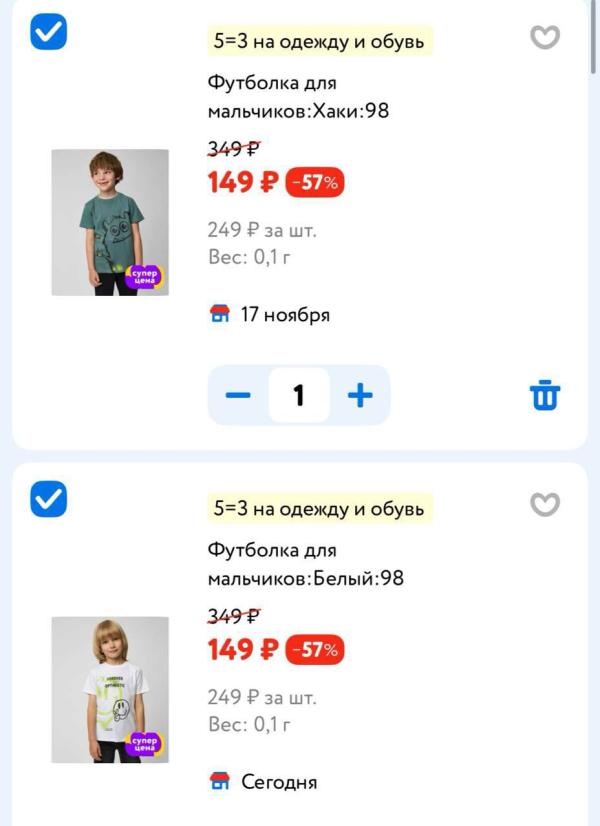Delete khaki t-shirt using trash icon

click(544, 395)
